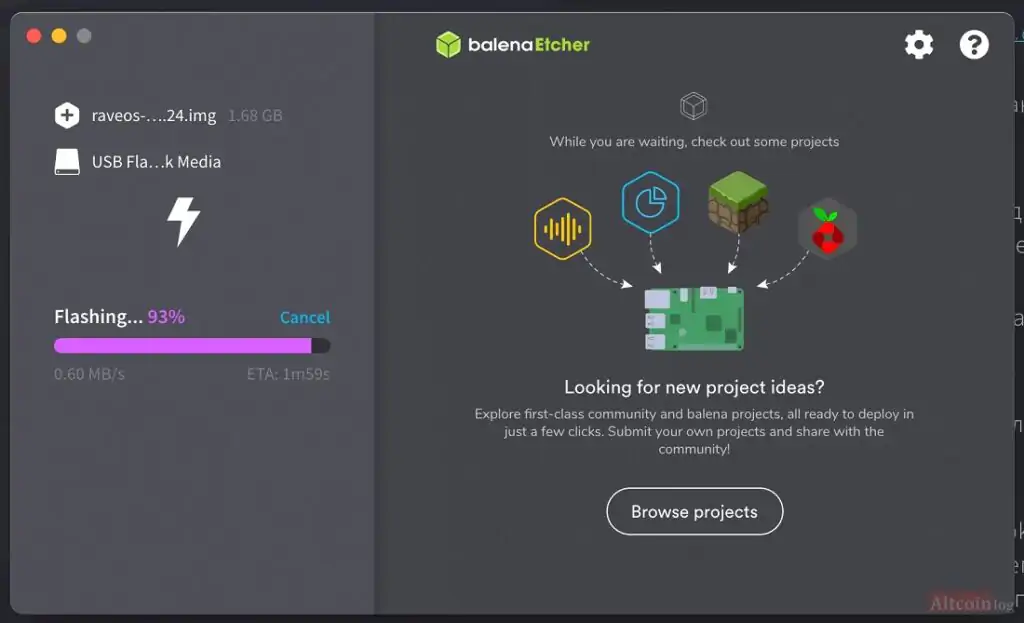Click the flash lightning bolt icon
This screenshot has height=623, width=1024.
click(x=183, y=221)
